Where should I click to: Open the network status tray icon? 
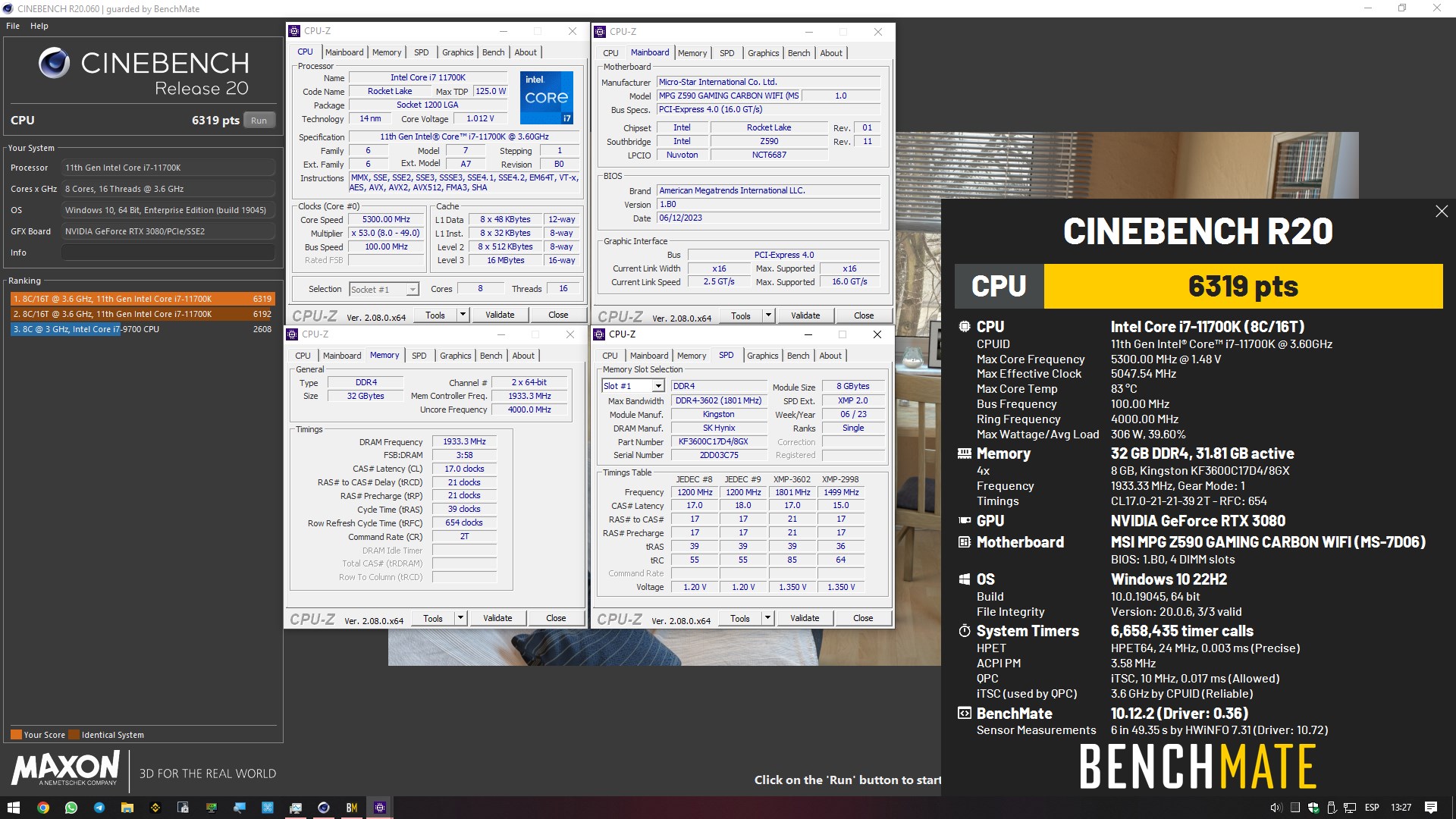(1350, 808)
